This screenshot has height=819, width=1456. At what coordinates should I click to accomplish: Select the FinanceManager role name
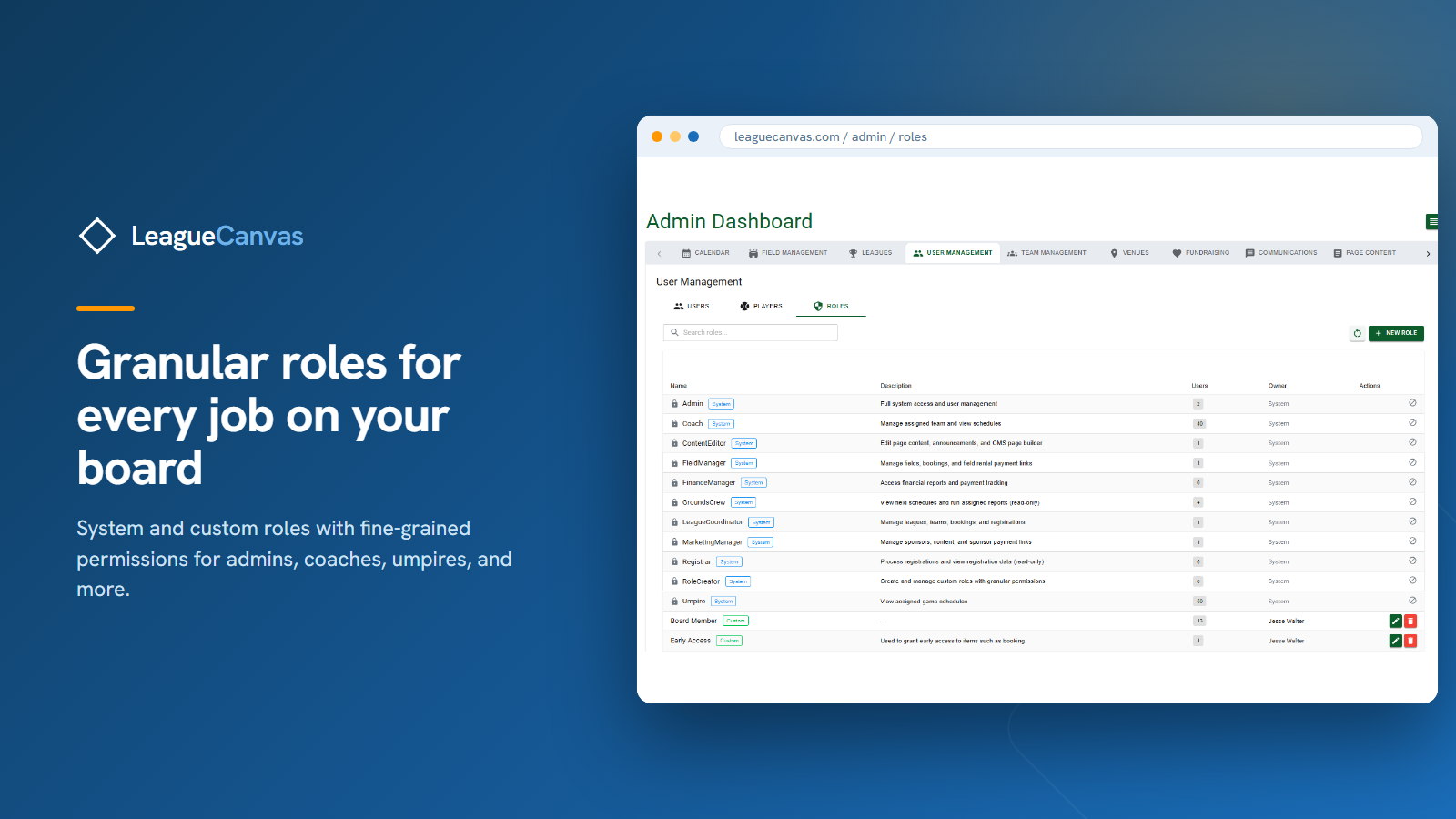point(709,483)
